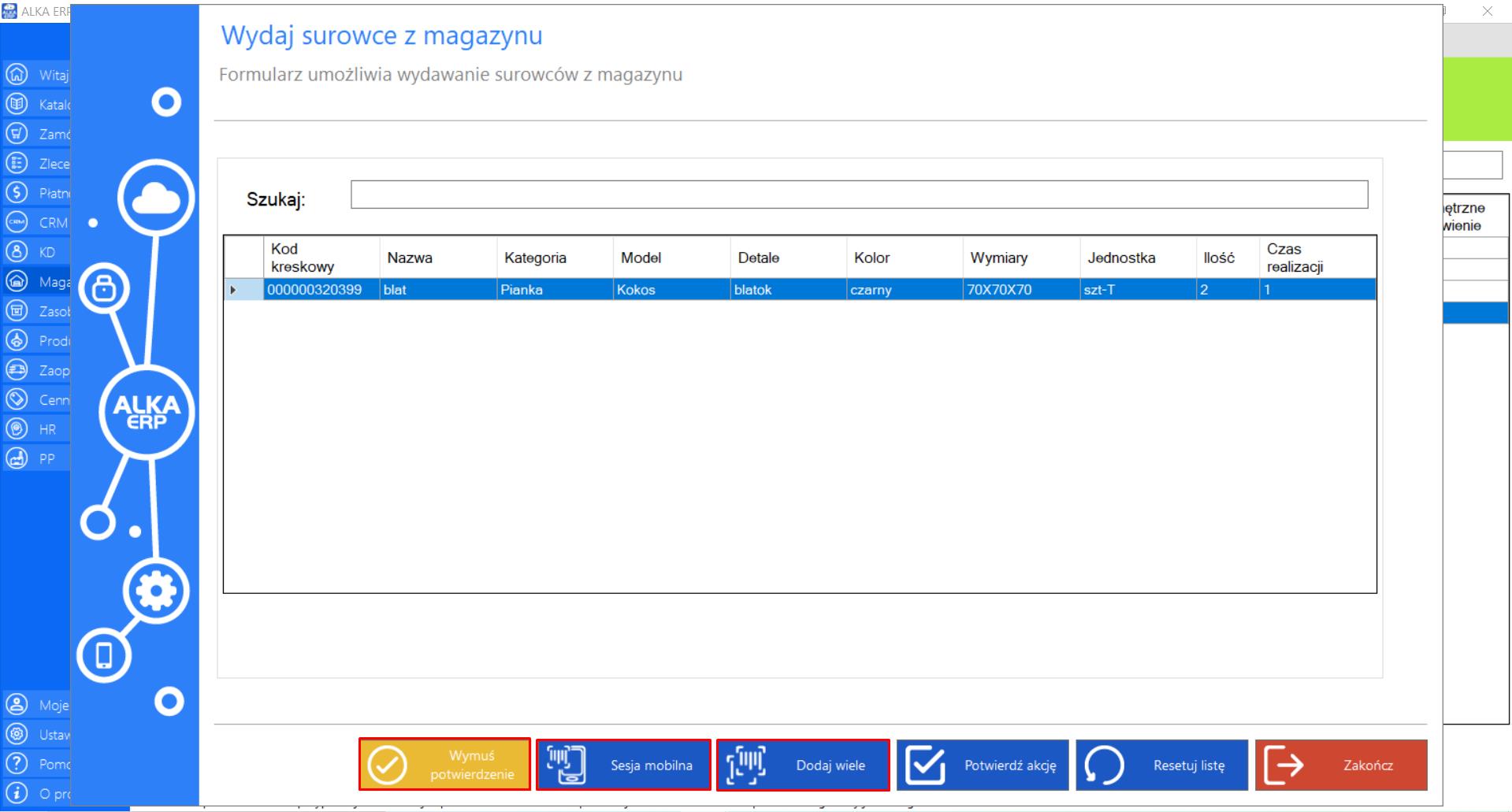This screenshot has width=1512, height=812.
Task: Start a Sesja mobilna session
Action: click(x=623, y=765)
